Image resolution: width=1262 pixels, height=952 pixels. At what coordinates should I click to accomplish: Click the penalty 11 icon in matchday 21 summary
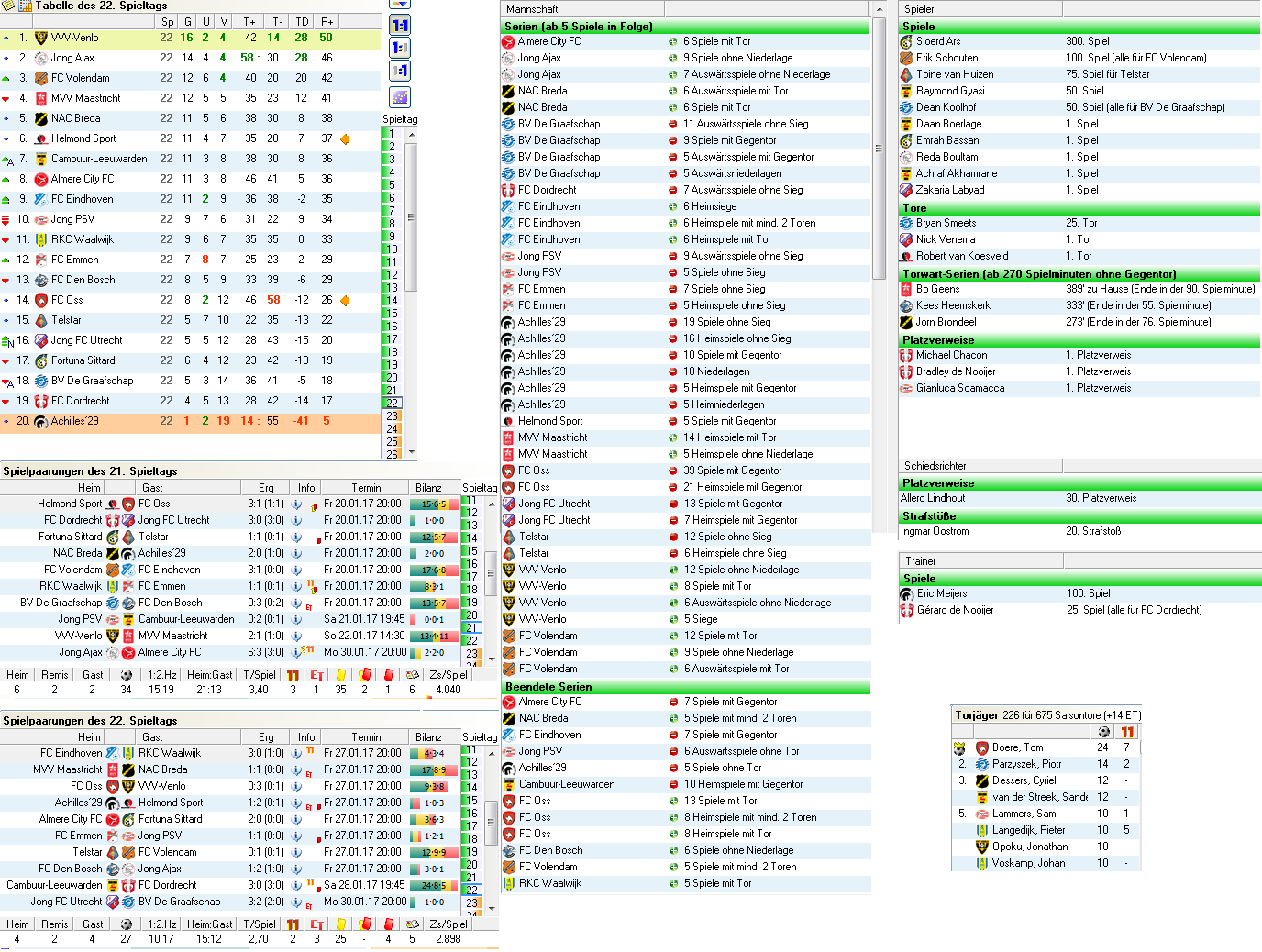pos(293,675)
